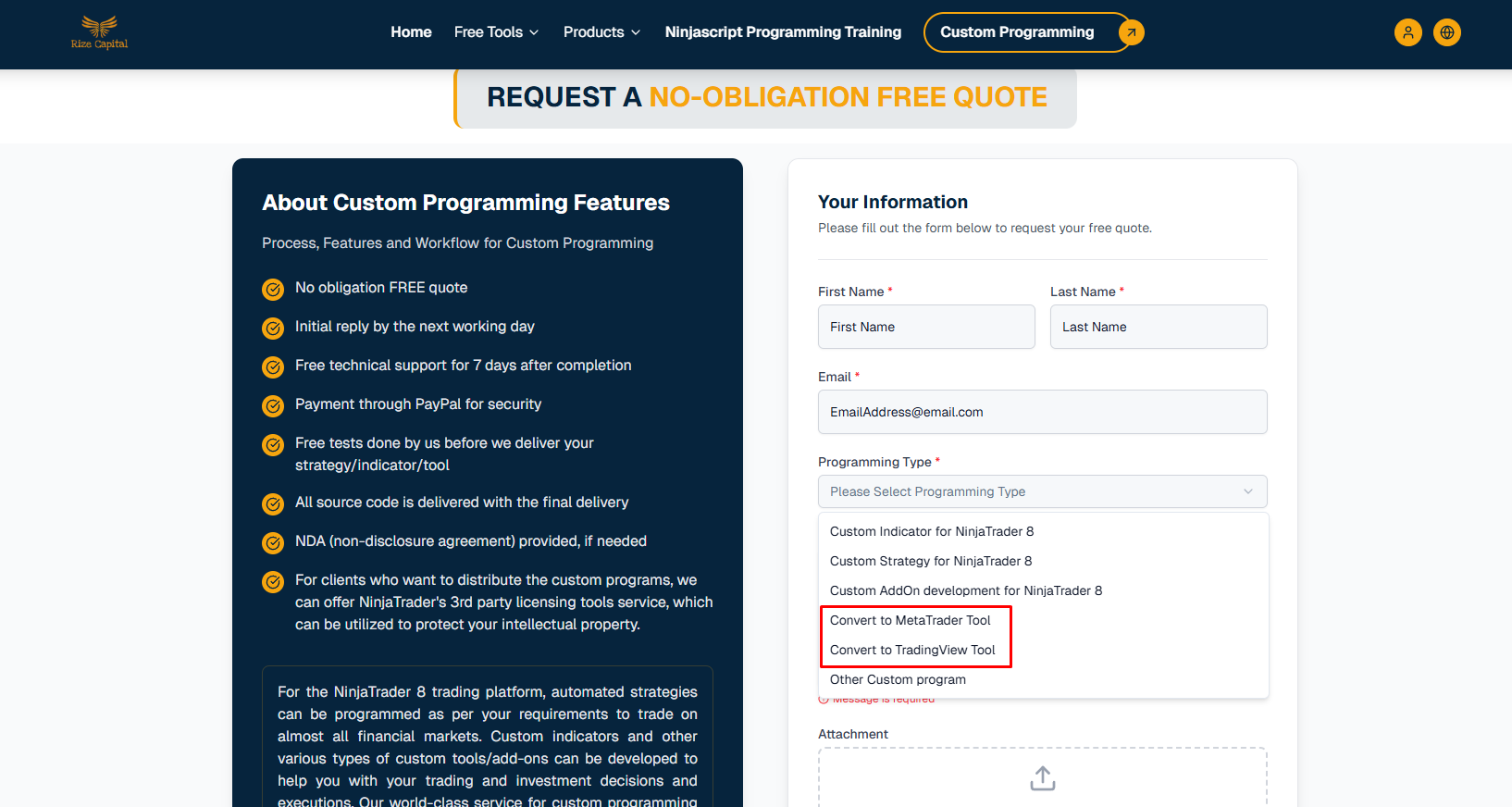Click the Attachment upload drop zone
The height and width of the screenshot is (807, 1512).
(x=1043, y=777)
